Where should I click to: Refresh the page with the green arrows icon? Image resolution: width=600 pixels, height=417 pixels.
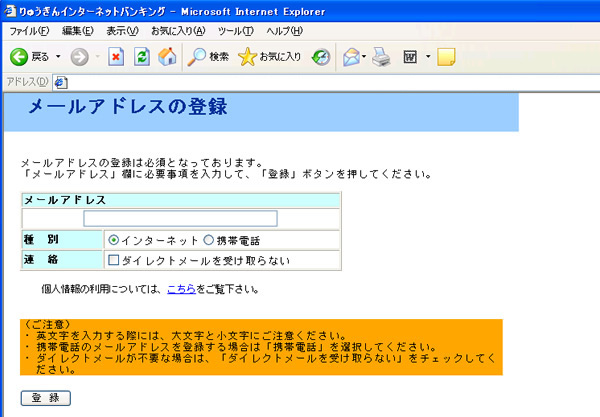coord(142,57)
